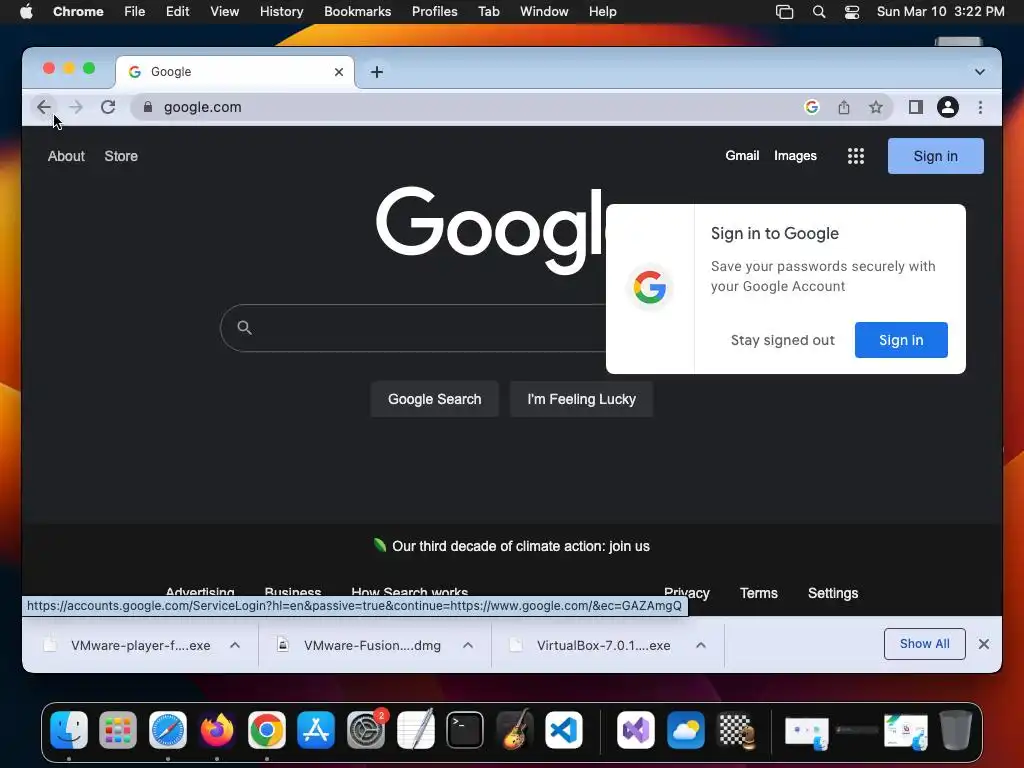This screenshot has height=768, width=1024.
Task: Choose Stay signed out
Action: tap(782, 340)
